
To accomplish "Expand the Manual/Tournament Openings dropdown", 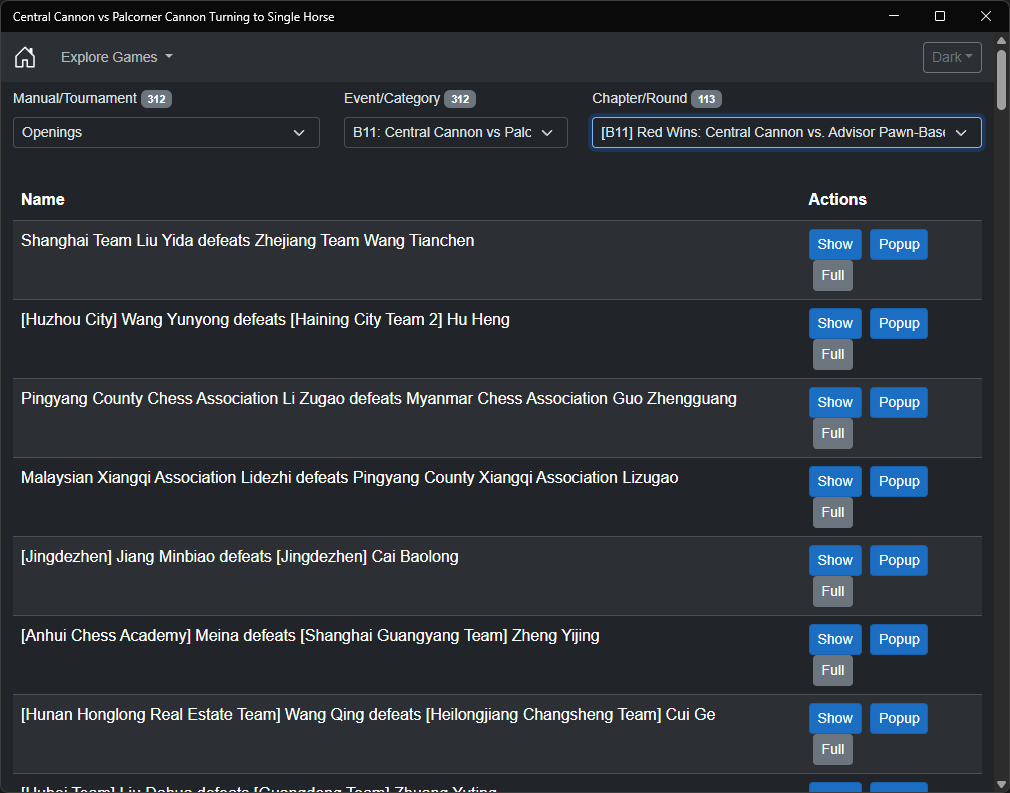I will point(166,133).
